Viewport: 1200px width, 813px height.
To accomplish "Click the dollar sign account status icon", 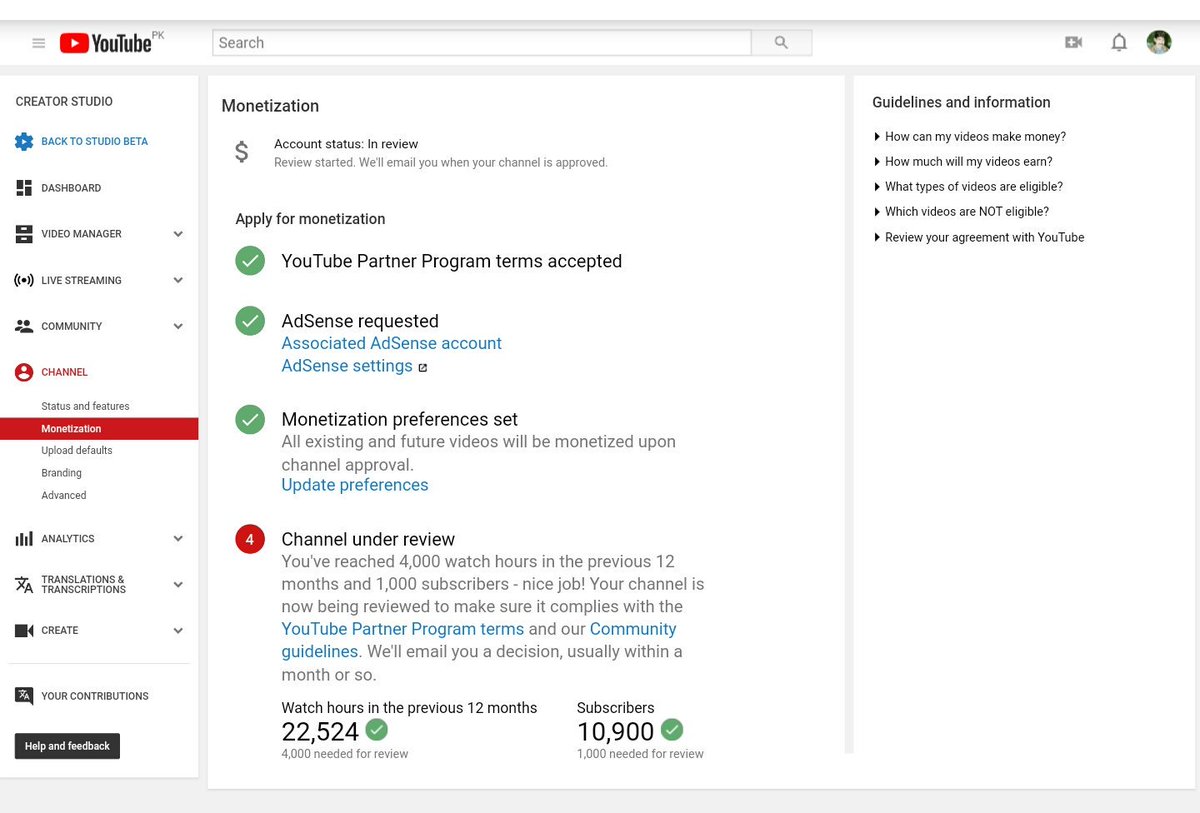I will pyautogui.click(x=242, y=152).
